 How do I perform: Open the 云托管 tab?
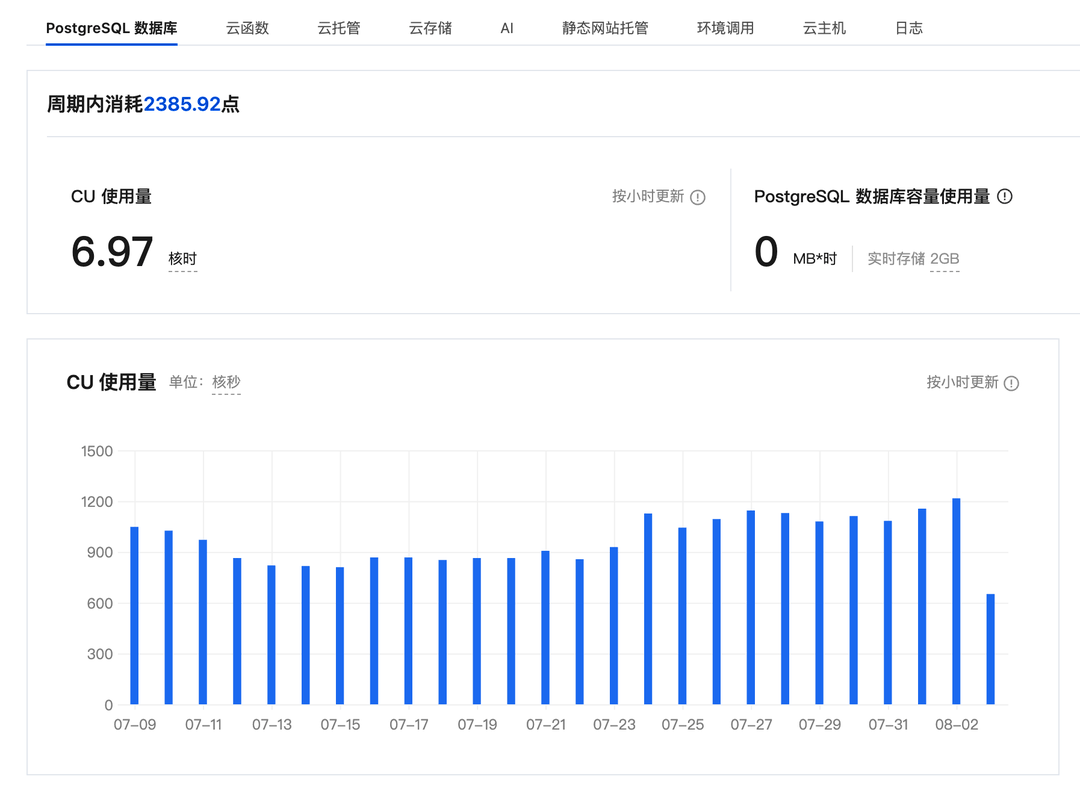click(x=339, y=28)
